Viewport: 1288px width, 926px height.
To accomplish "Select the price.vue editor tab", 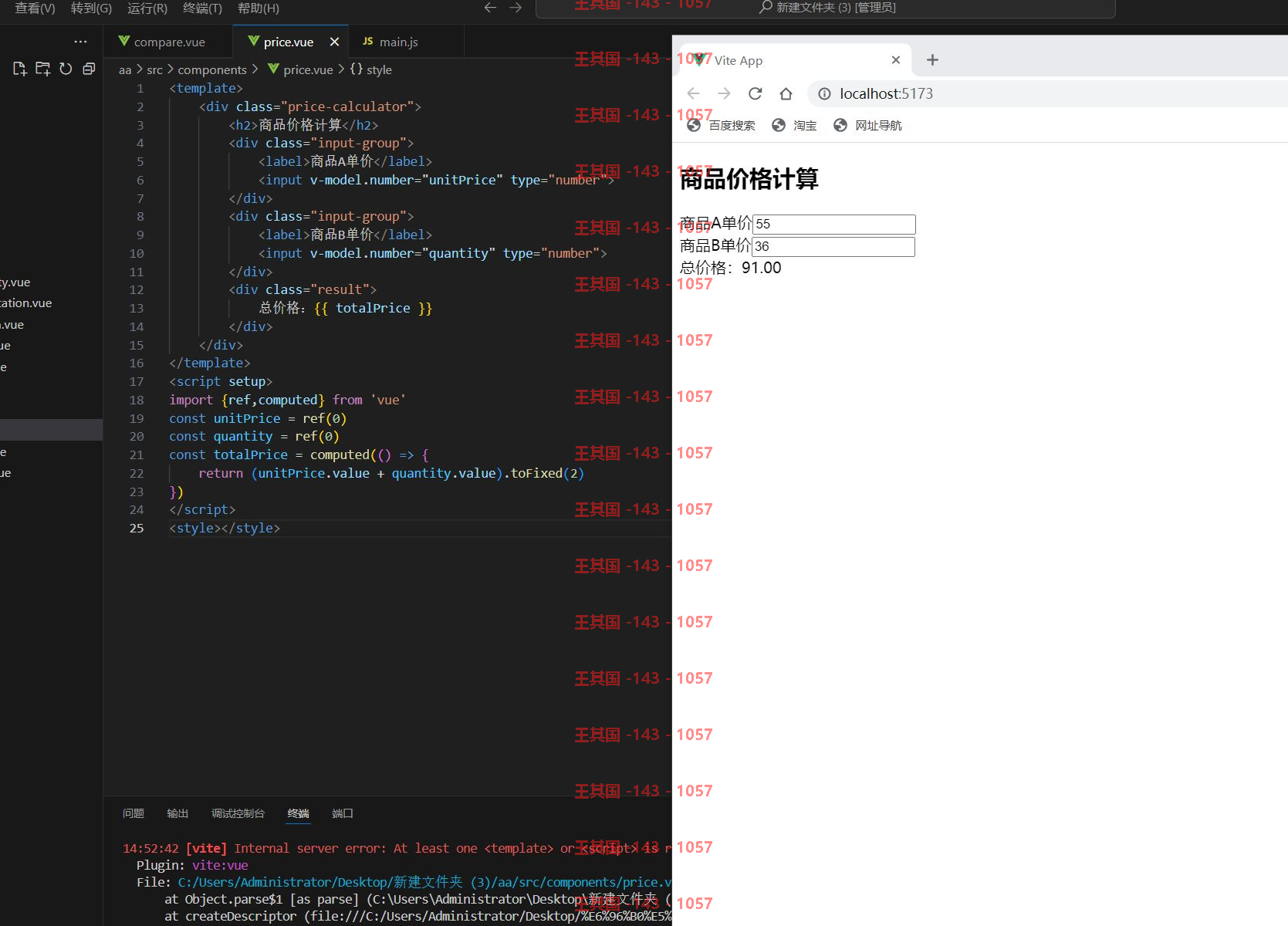I will pos(289,42).
